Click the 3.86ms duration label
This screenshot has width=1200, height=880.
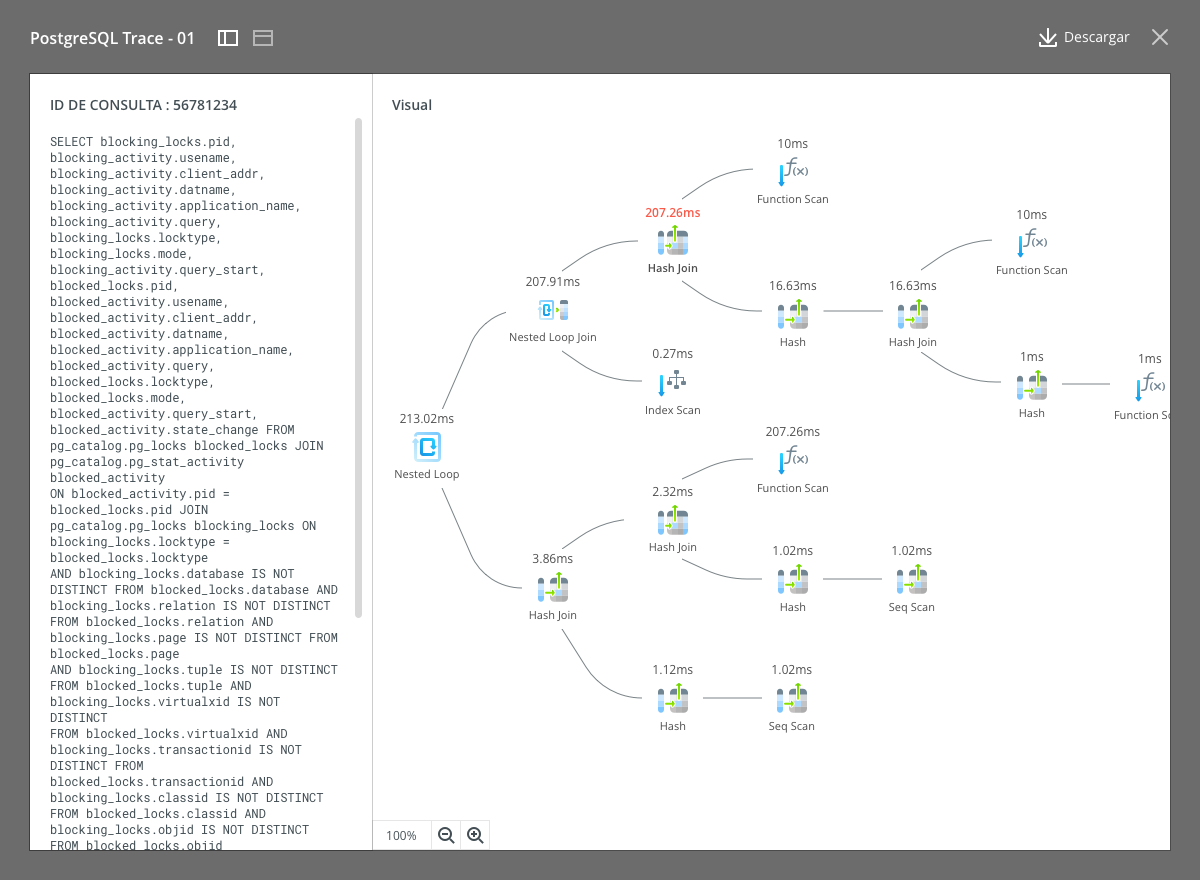(x=553, y=558)
